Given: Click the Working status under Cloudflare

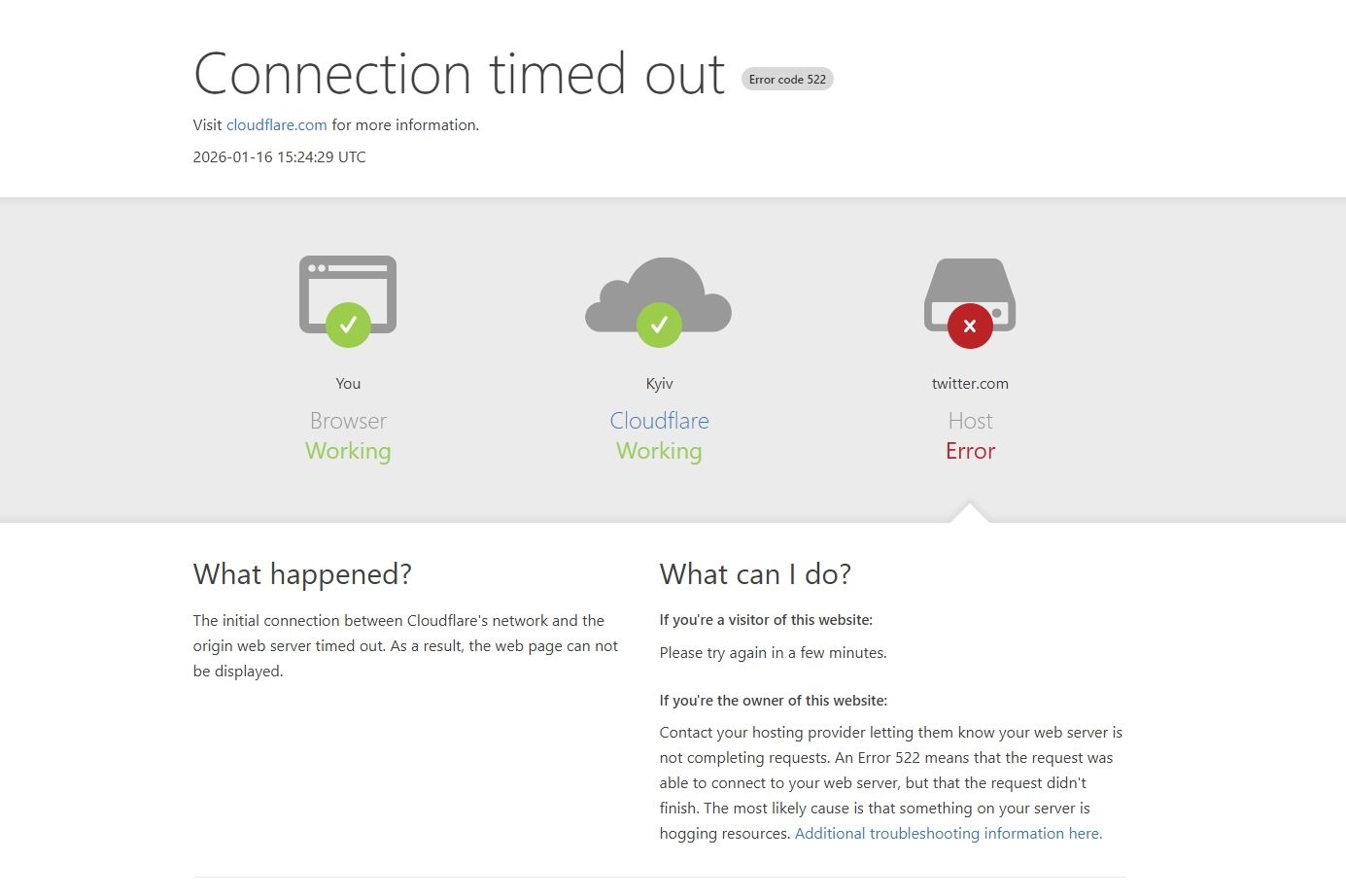Looking at the screenshot, I should (659, 451).
